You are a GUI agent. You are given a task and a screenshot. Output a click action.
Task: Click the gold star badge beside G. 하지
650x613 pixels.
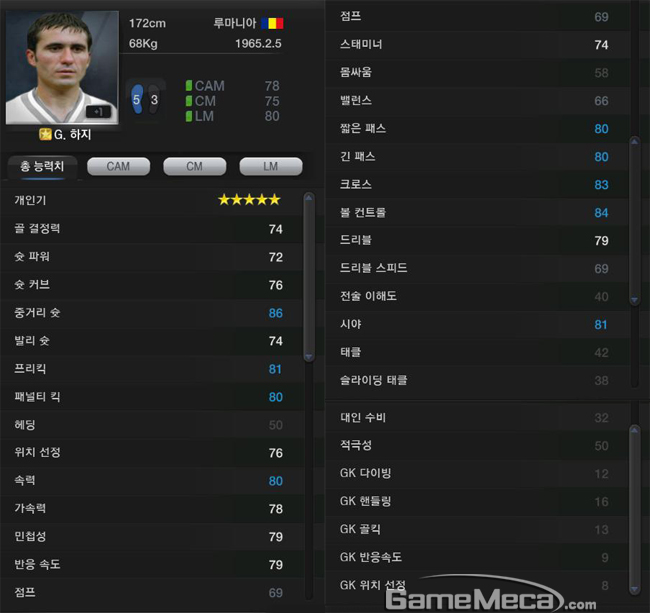pyautogui.click(x=45, y=134)
